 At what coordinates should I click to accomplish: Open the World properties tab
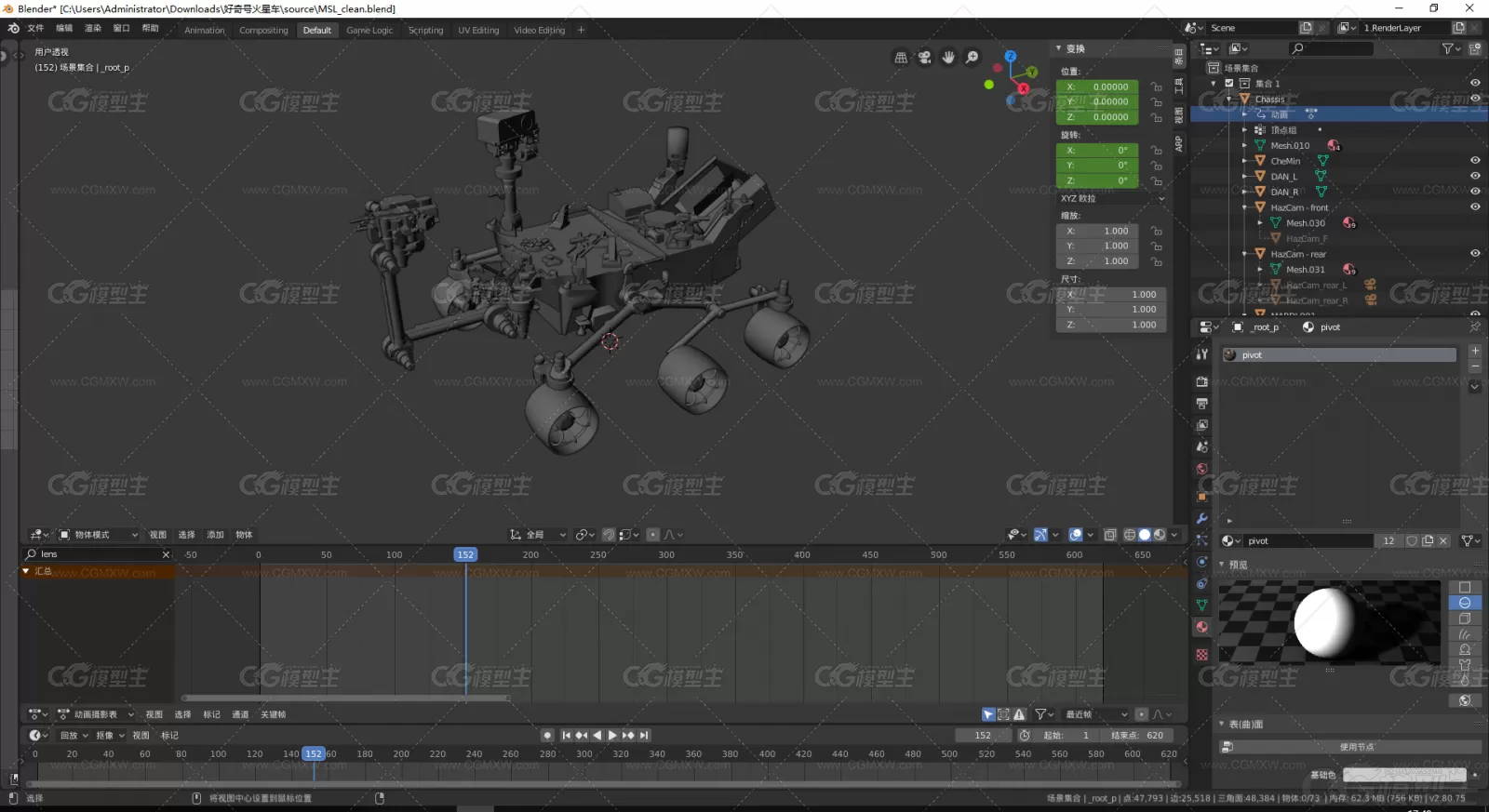tap(1202, 470)
